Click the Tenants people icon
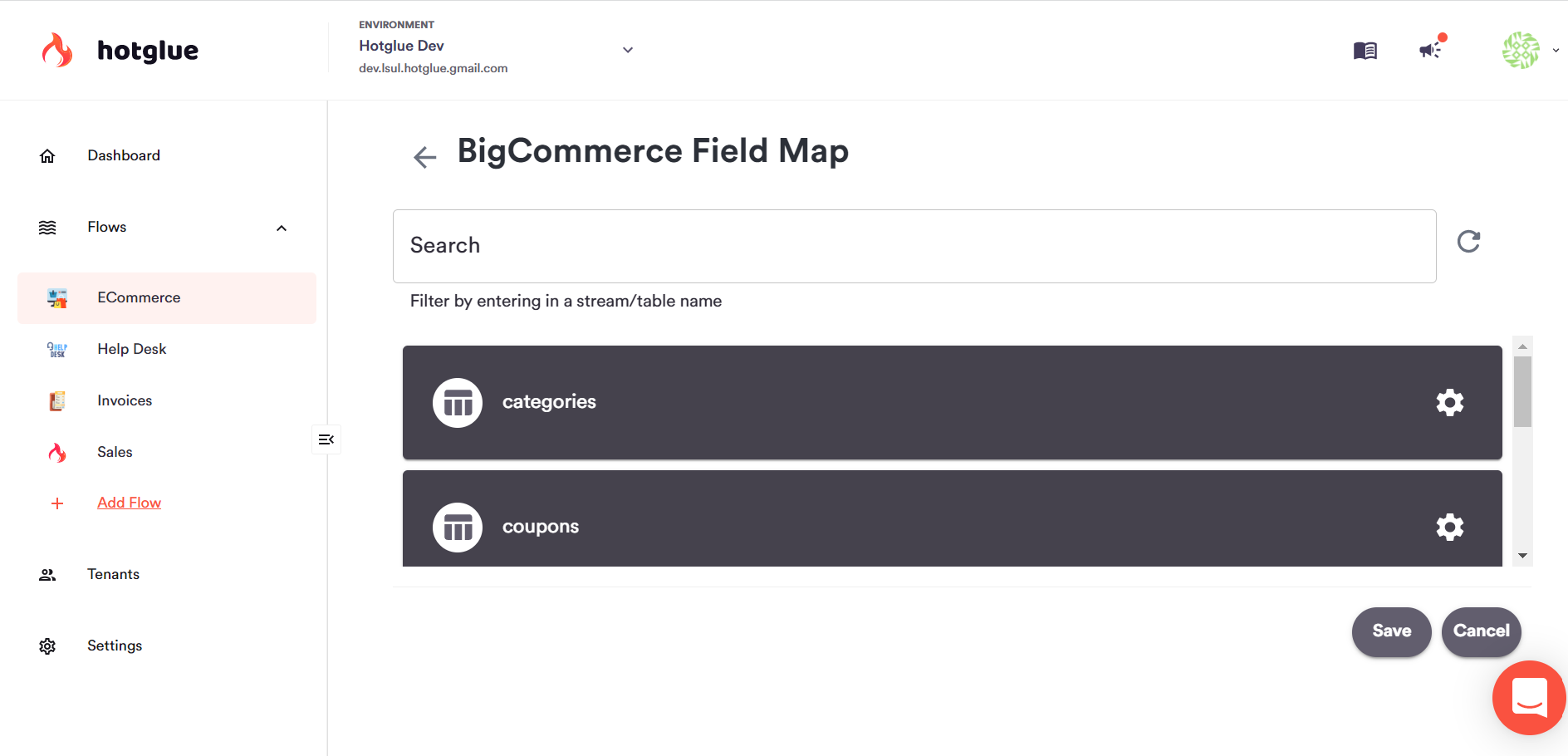This screenshot has height=756, width=1568. pyautogui.click(x=47, y=575)
